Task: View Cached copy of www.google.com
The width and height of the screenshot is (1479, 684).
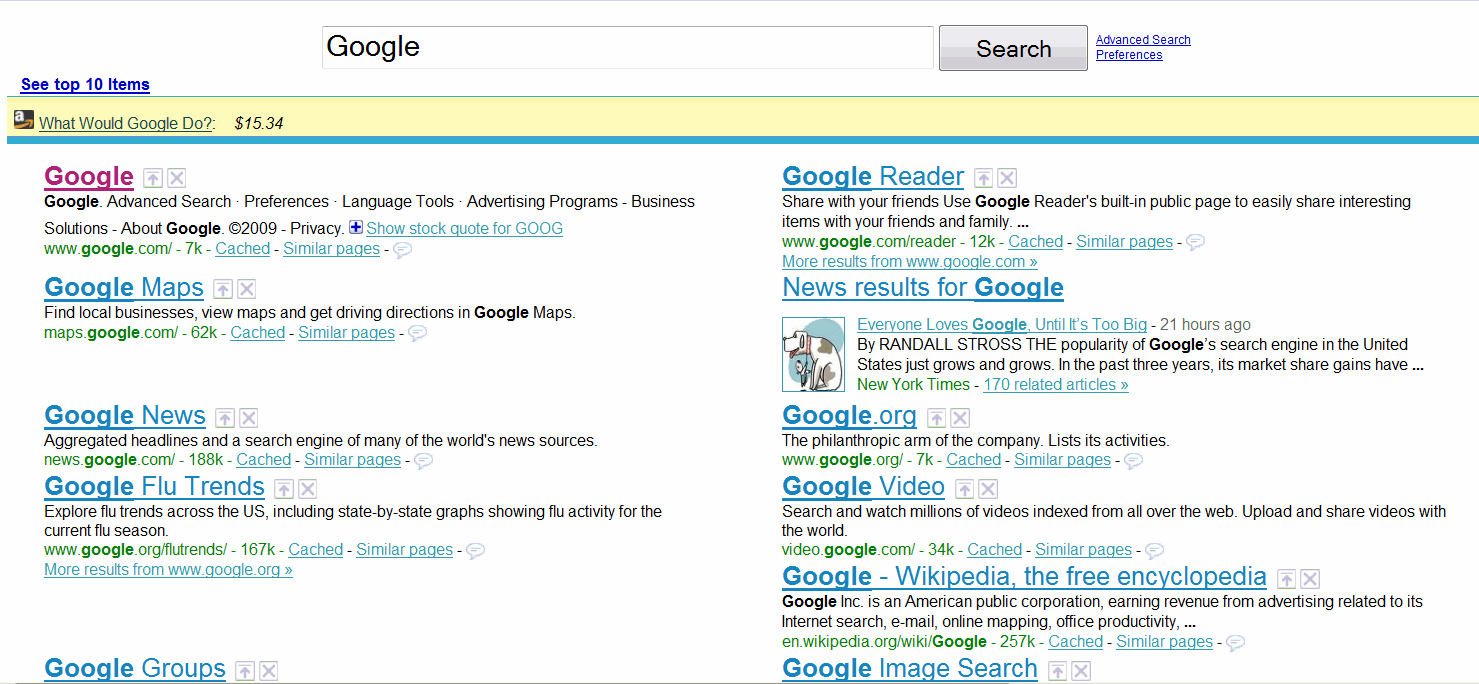Action: click(x=243, y=249)
